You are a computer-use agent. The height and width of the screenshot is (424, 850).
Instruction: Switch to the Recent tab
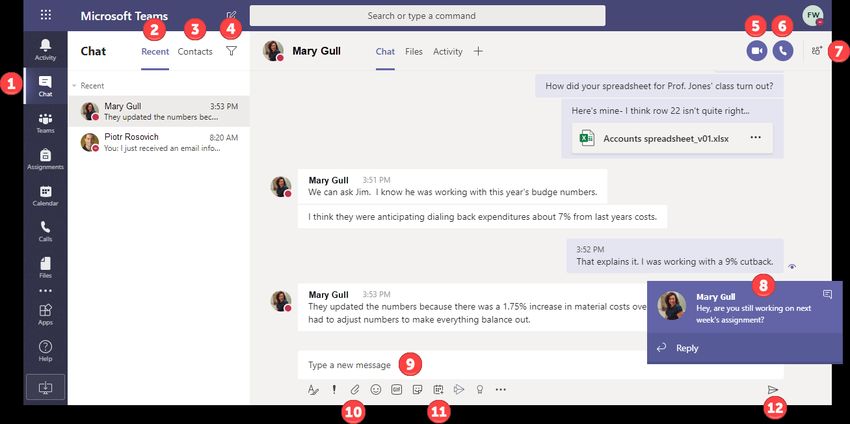(x=155, y=52)
